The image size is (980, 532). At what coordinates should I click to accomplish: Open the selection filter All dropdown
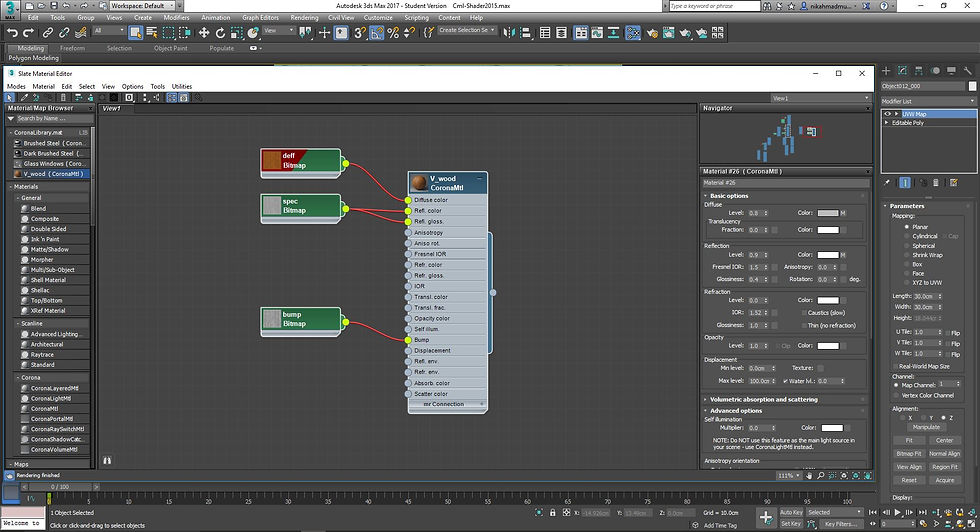click(109, 30)
